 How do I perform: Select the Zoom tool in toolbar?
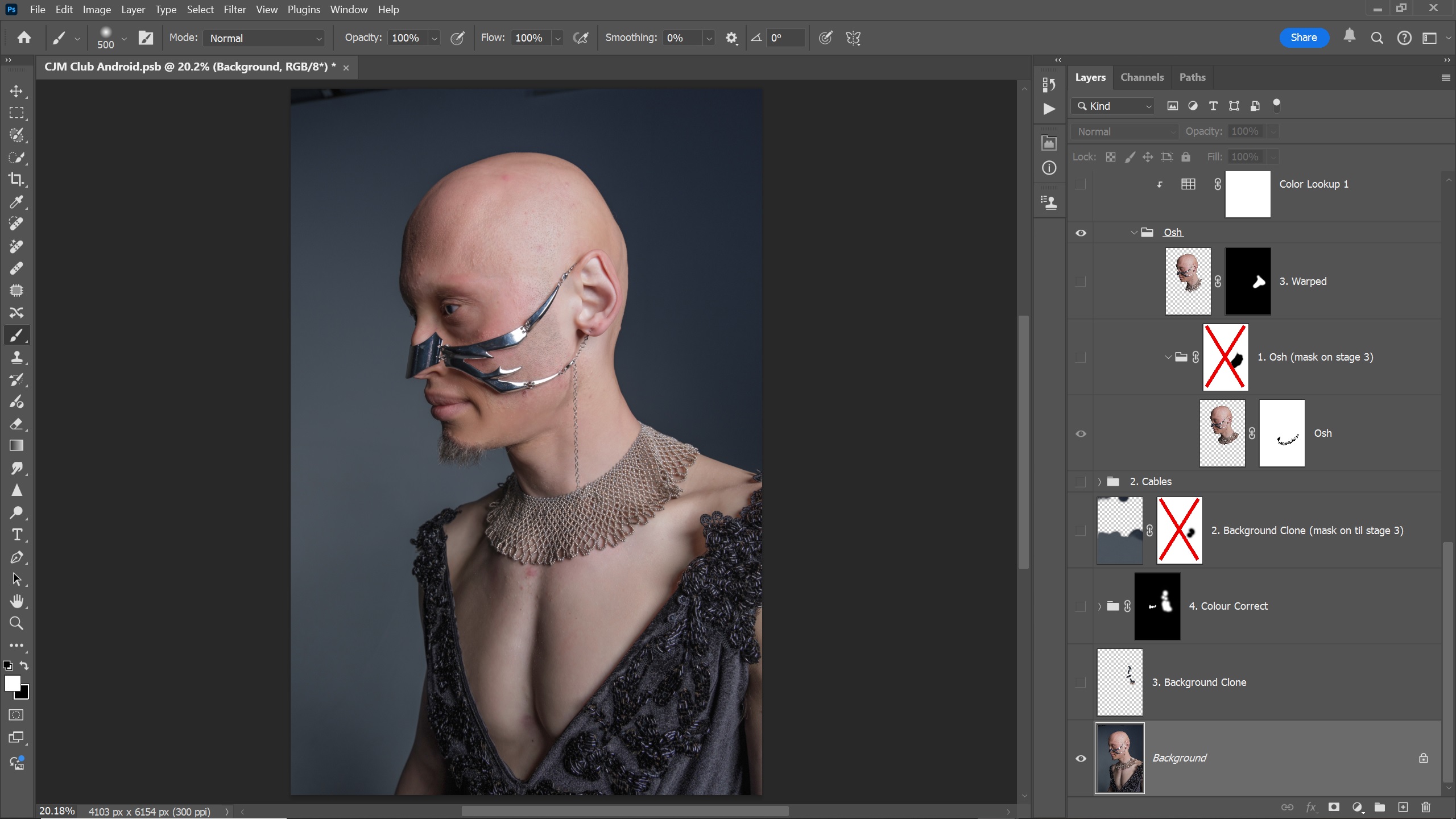click(16, 624)
